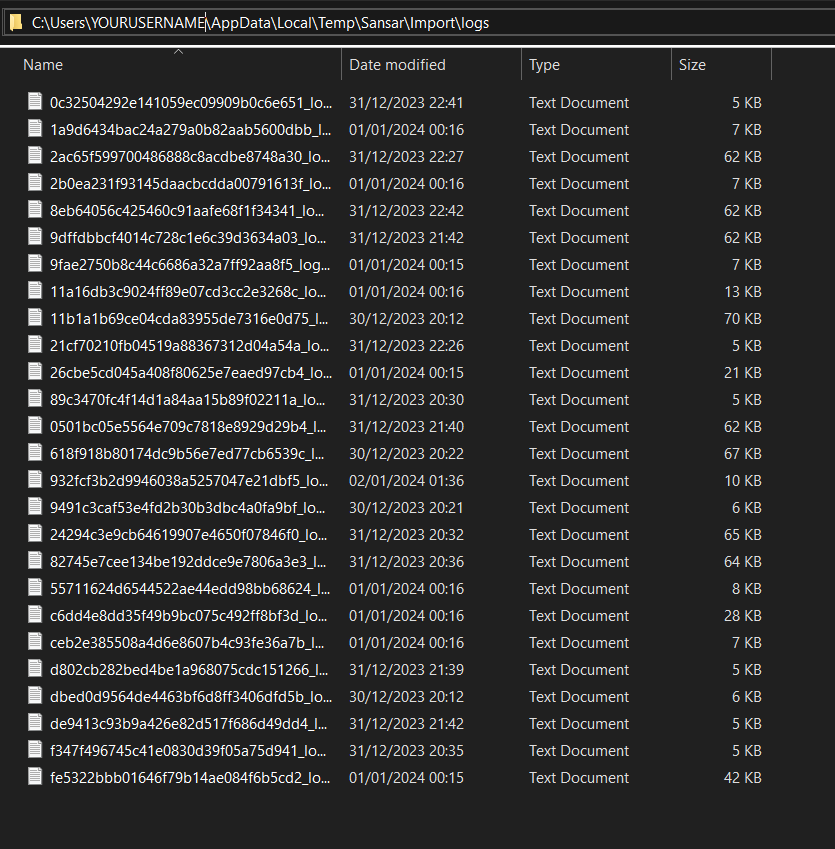Select the 70 KB file dated 30/12/2023 20:12
835x849 pixels.
coord(189,319)
